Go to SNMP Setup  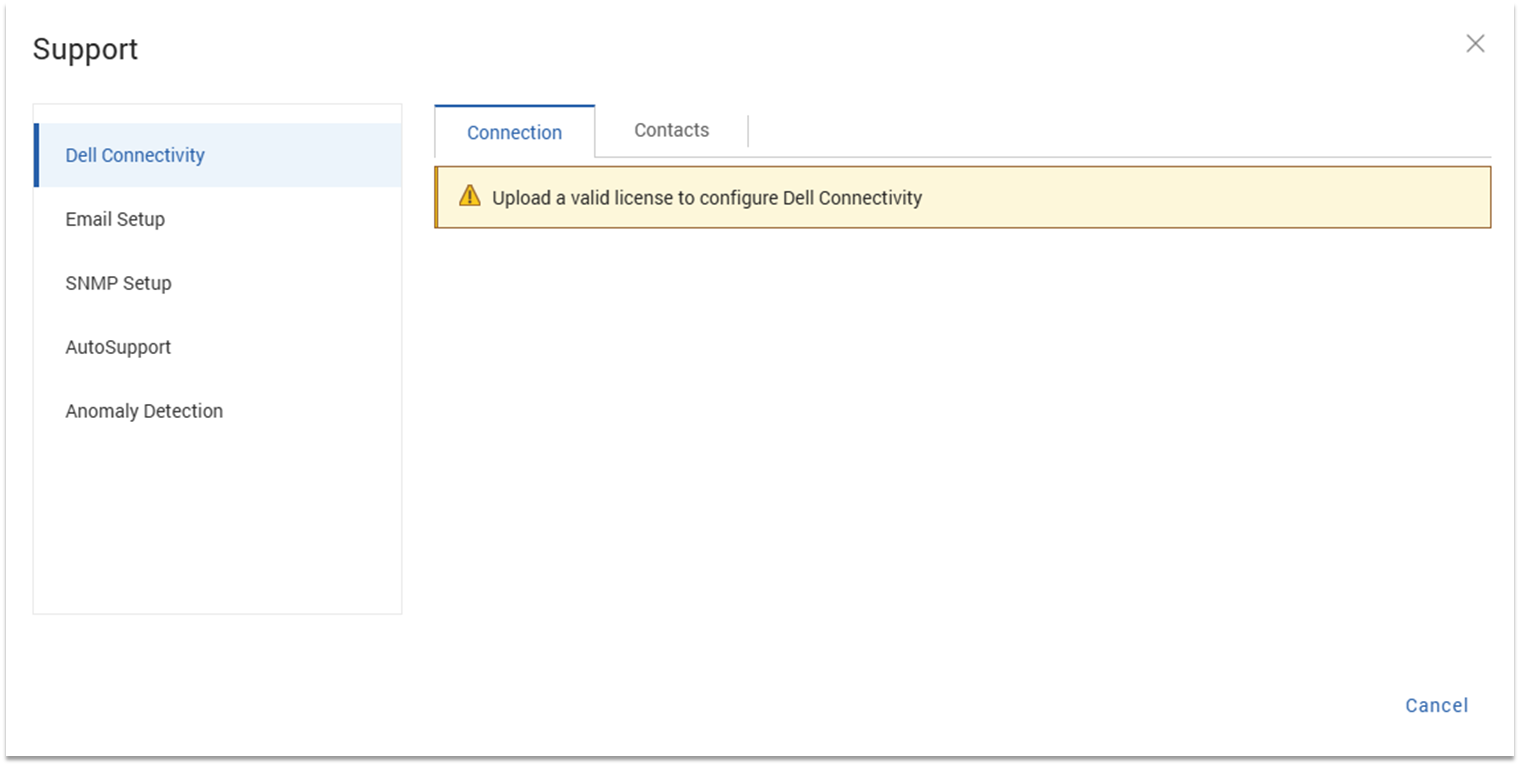tap(218, 283)
